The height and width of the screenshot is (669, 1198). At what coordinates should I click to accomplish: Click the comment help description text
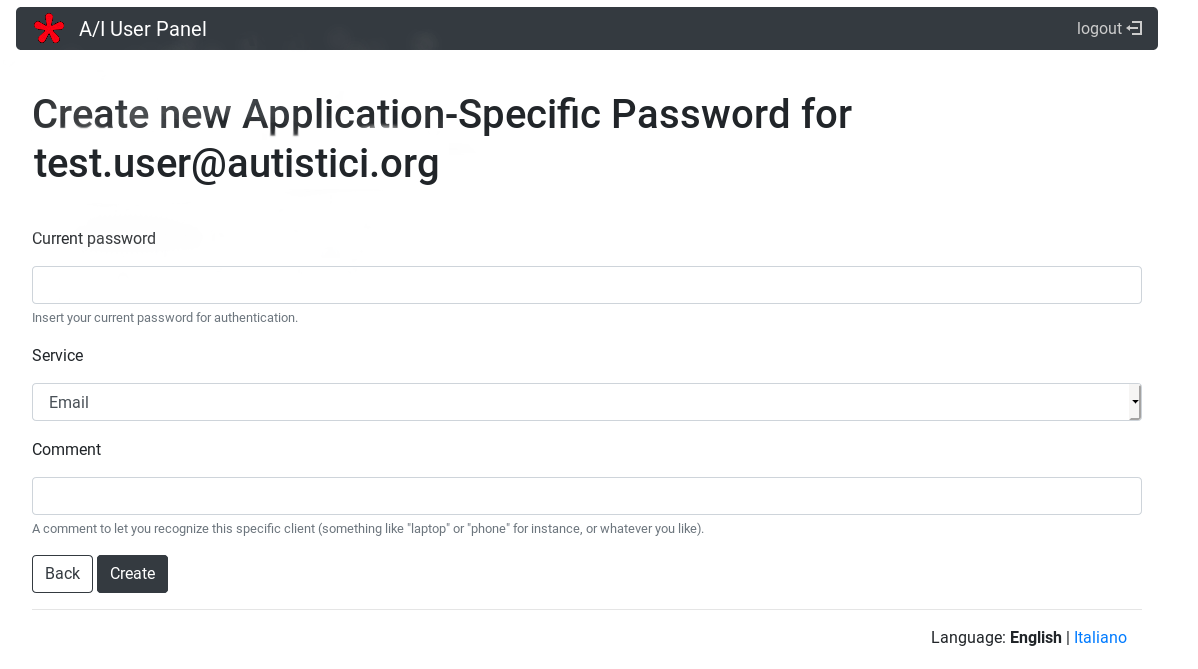tap(368, 529)
